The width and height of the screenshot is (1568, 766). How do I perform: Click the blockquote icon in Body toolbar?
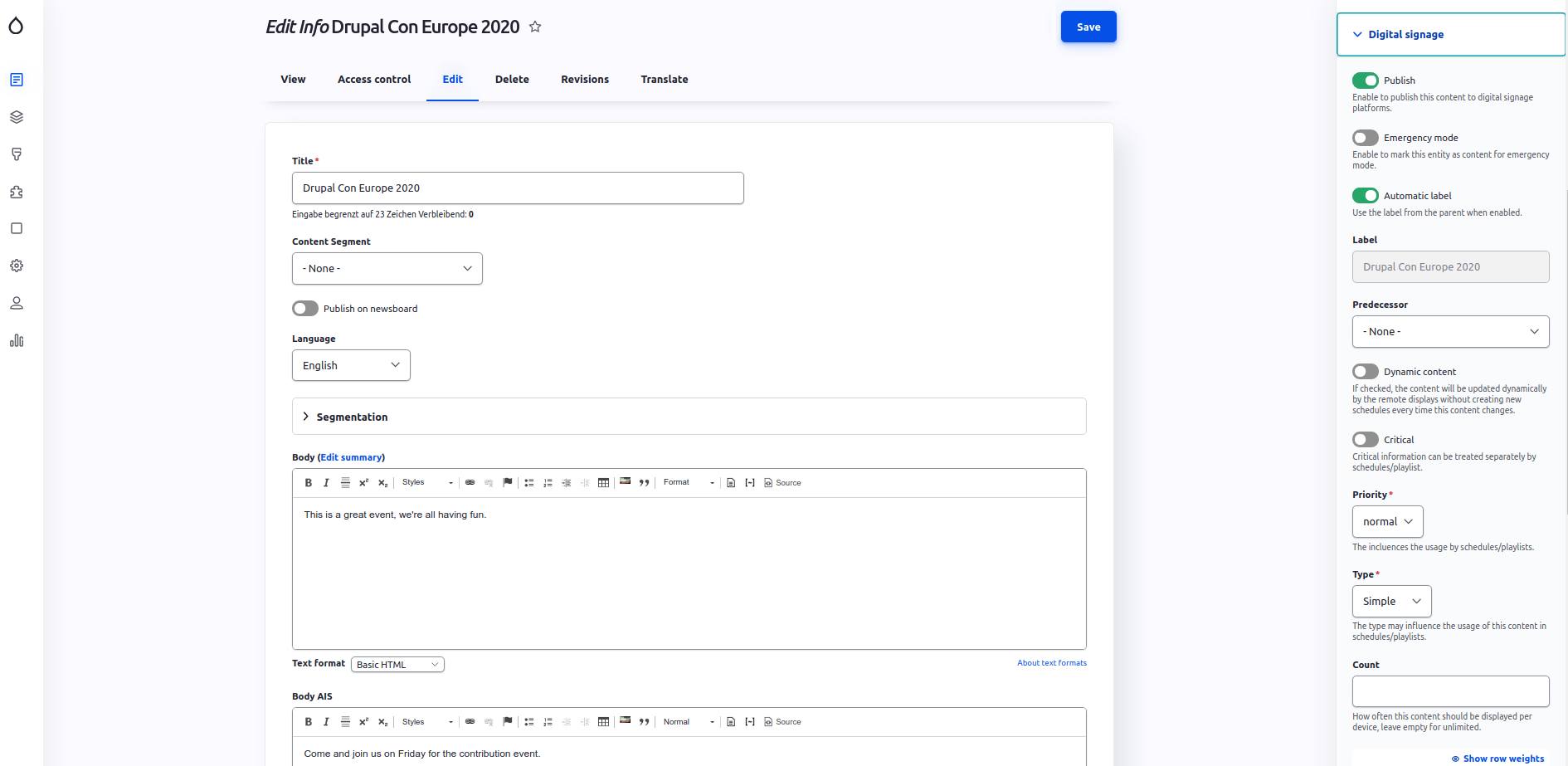(644, 483)
